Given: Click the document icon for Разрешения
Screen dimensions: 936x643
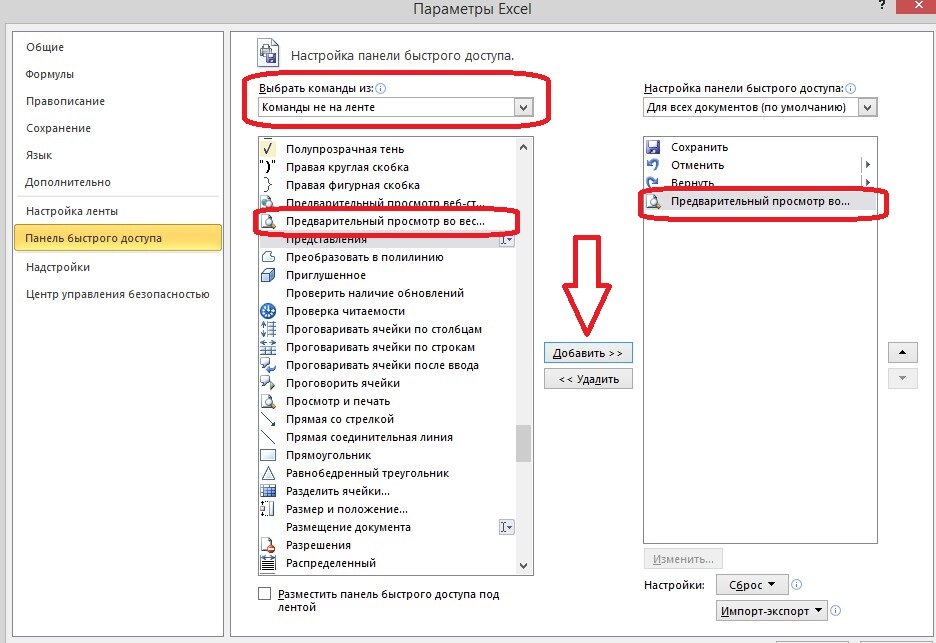Looking at the screenshot, I should [x=268, y=544].
